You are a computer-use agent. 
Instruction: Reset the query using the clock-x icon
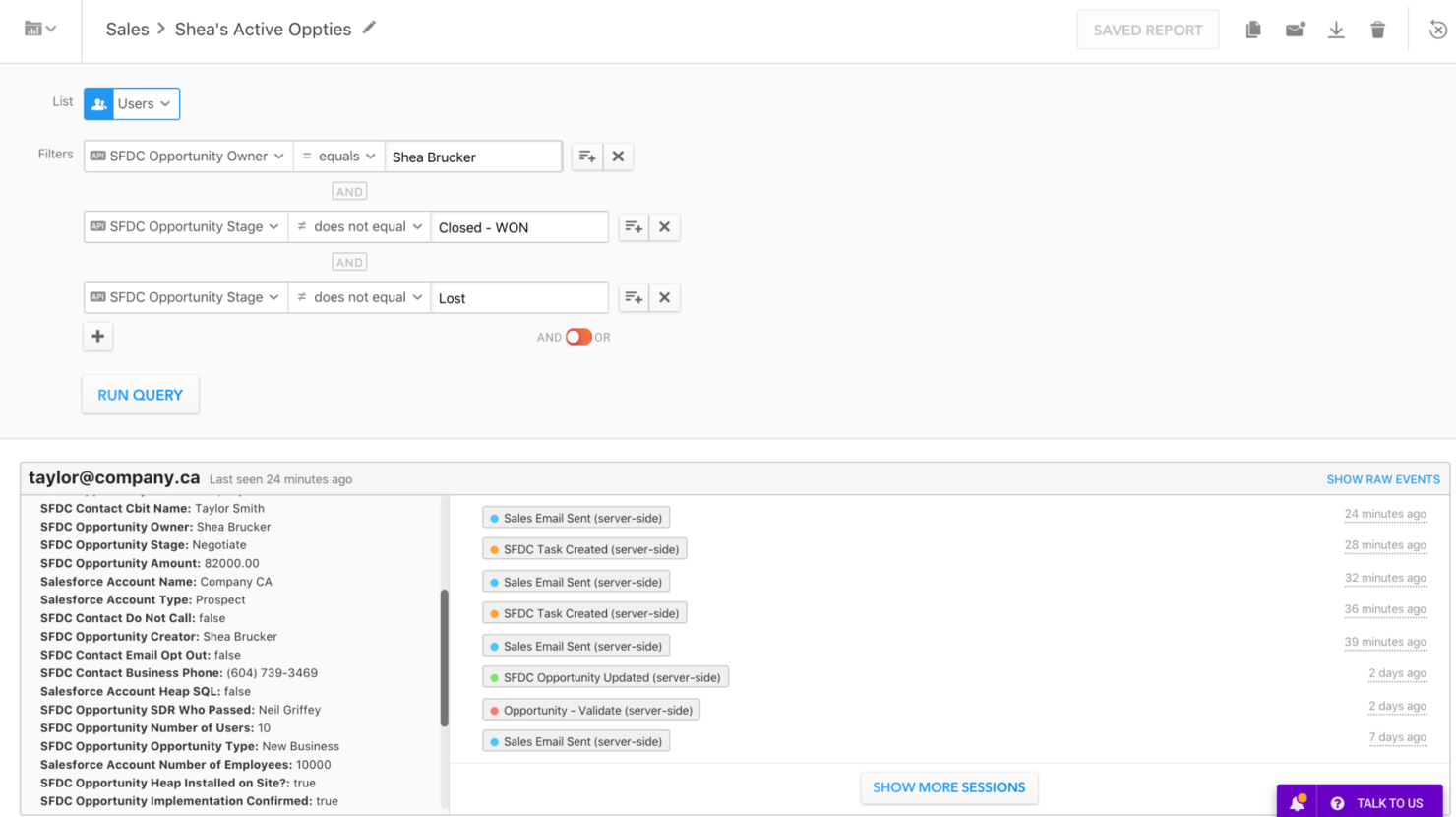(1437, 30)
